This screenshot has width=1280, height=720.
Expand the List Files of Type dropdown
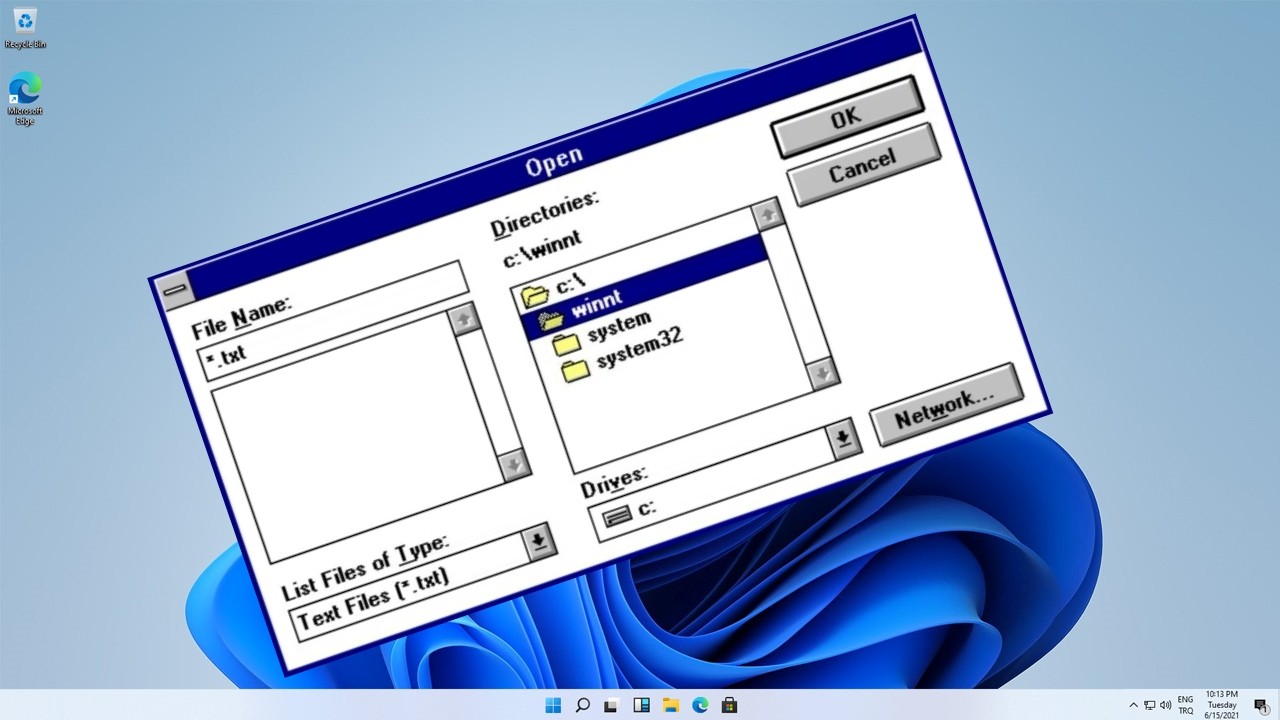539,541
